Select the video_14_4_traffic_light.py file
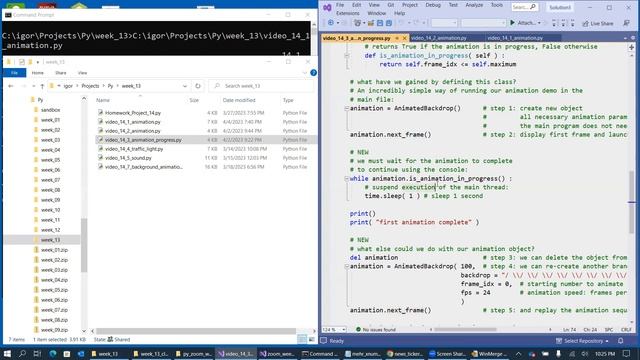Image resolution: width=640 pixels, height=360 pixels. click(x=134, y=149)
